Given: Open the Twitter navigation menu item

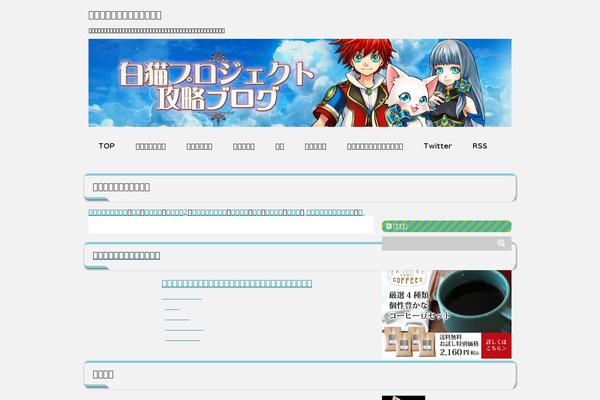Looking at the screenshot, I should 438,146.
